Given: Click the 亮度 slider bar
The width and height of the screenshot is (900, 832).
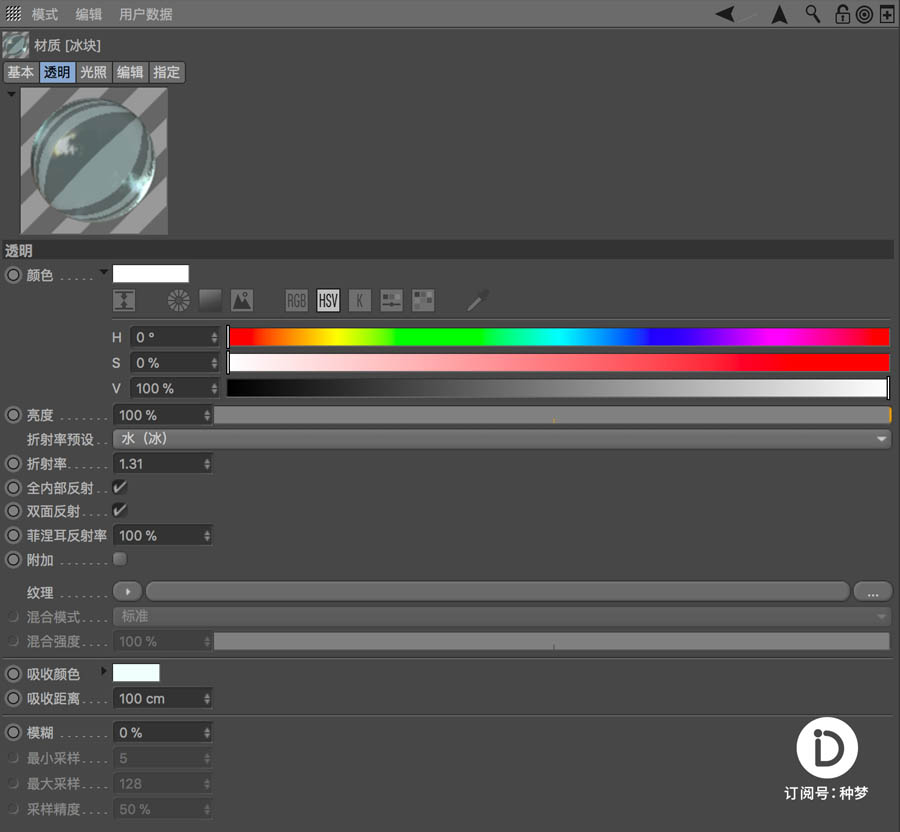Looking at the screenshot, I should click(x=552, y=415).
